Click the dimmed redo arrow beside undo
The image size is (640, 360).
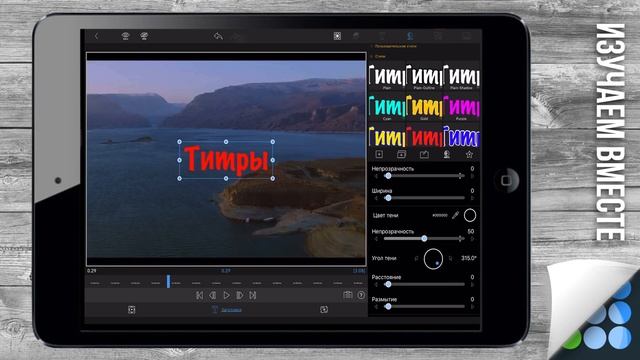[237, 36]
